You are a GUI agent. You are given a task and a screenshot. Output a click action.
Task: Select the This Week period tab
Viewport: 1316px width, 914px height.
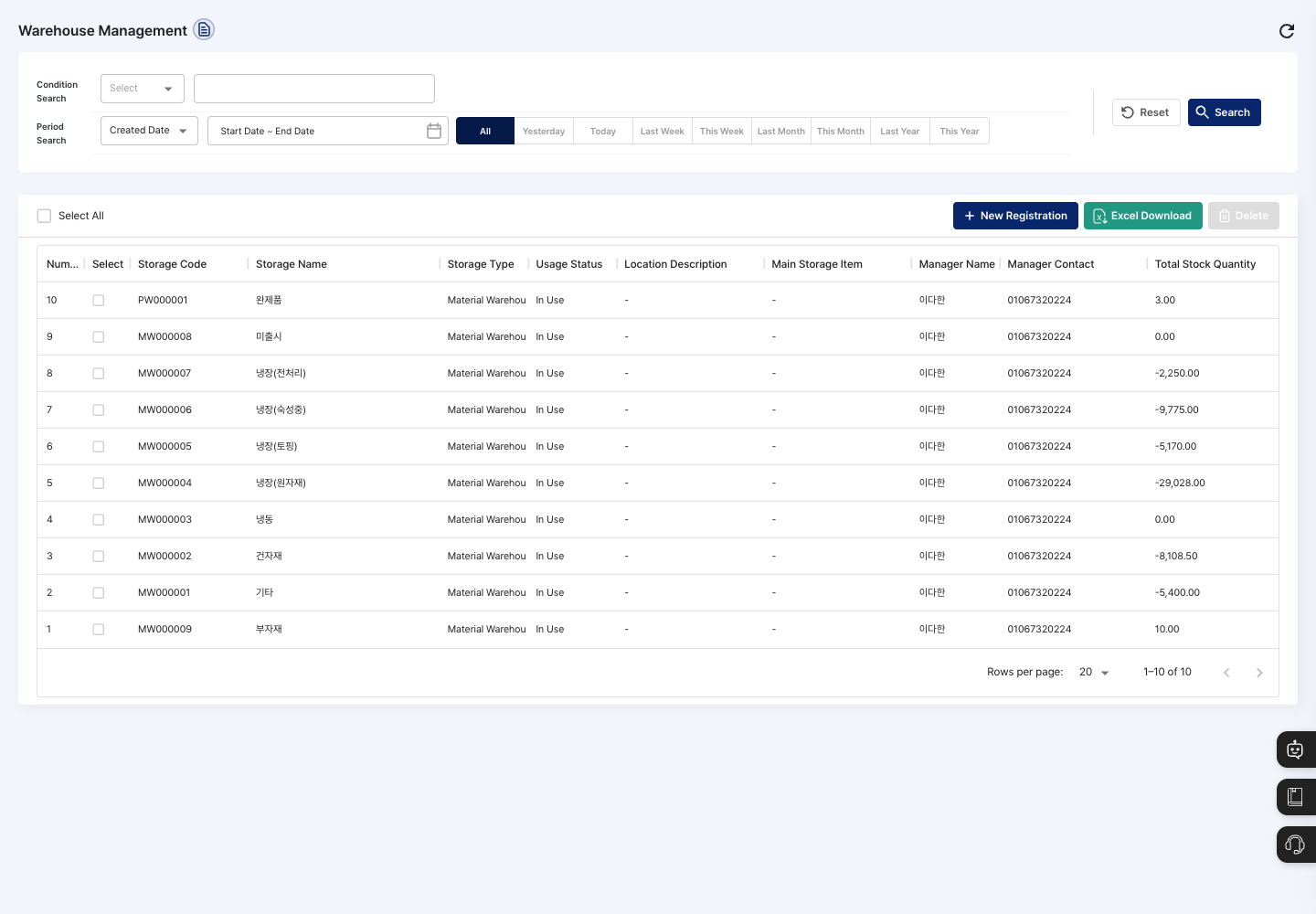[722, 131]
